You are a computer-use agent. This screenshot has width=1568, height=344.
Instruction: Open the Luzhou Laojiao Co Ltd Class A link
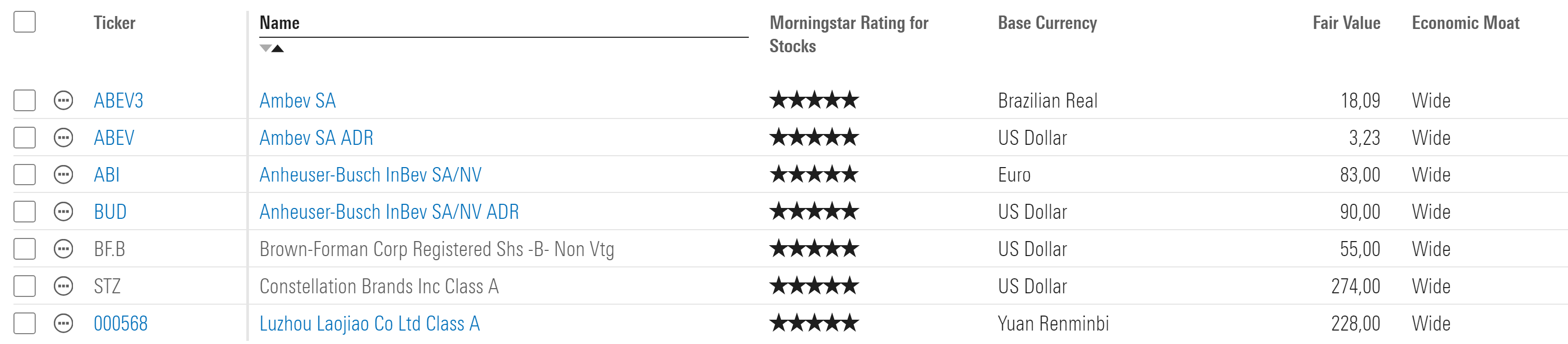click(369, 323)
